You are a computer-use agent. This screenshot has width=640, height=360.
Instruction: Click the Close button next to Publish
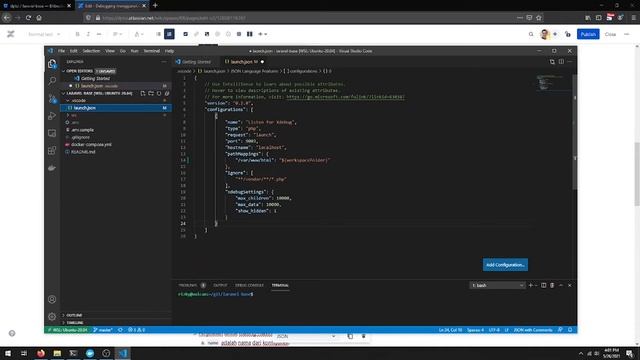(x=610, y=34)
